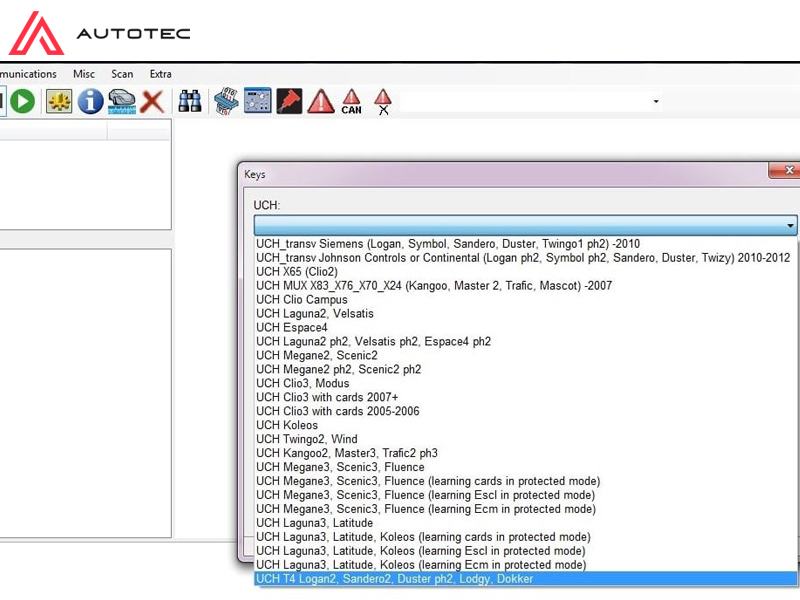Open the Misc menu
Image resolution: width=800 pixels, height=600 pixels.
tap(84, 74)
